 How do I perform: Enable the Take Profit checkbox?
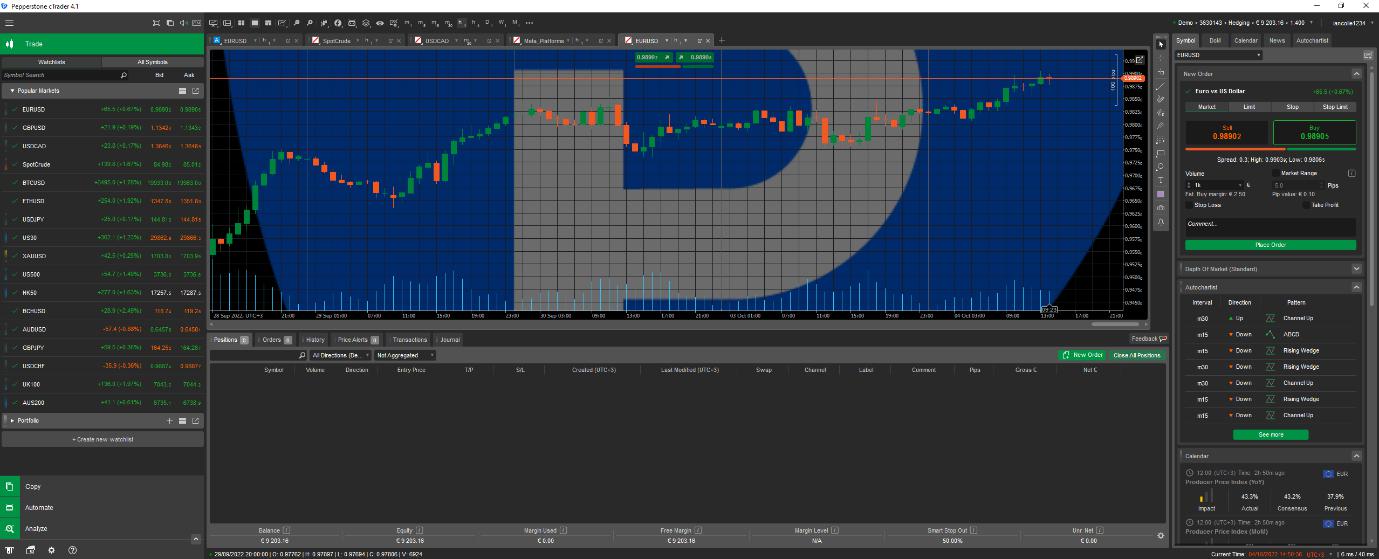[1306, 205]
